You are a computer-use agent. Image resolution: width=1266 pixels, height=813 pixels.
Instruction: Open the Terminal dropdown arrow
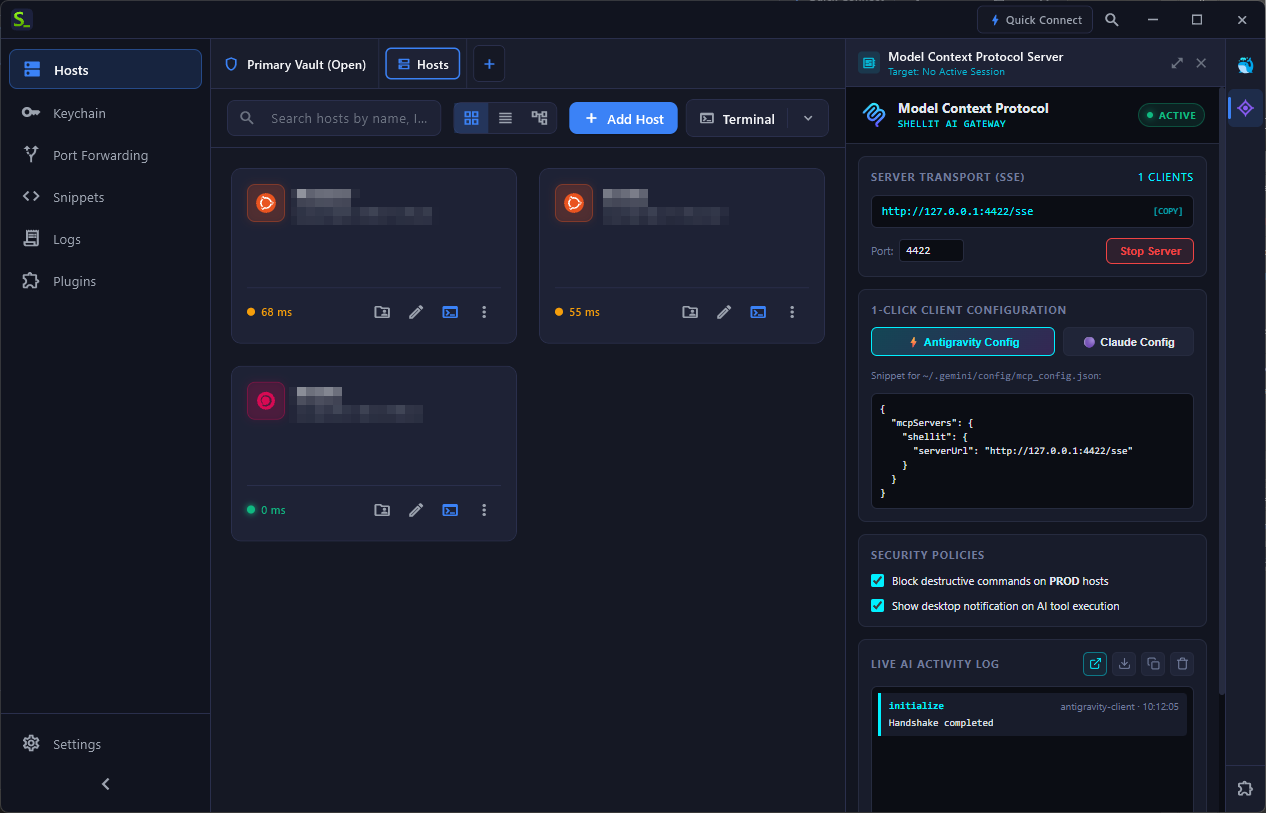point(808,118)
